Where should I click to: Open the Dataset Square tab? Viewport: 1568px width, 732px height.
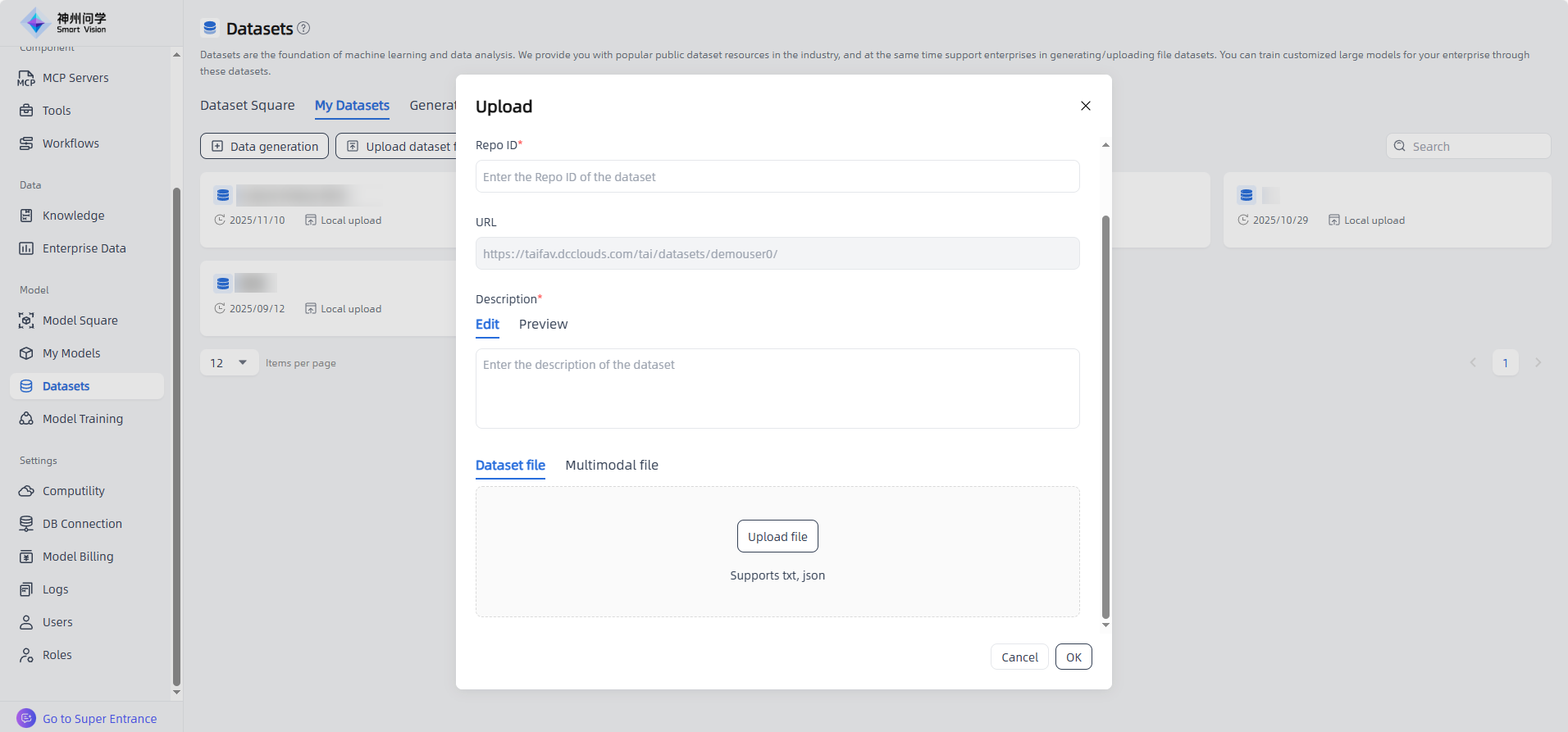247,105
